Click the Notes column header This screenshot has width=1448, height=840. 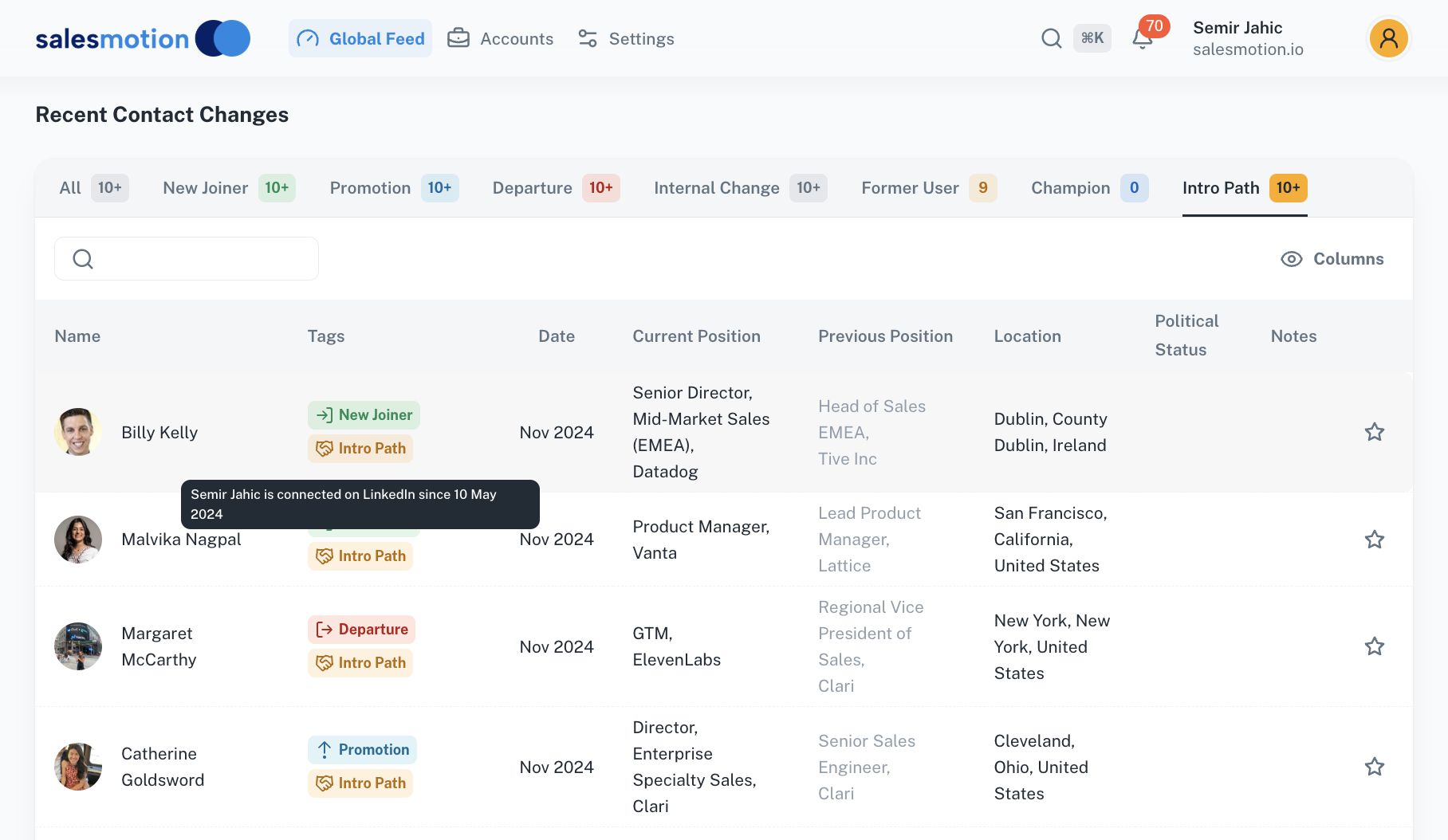coord(1293,336)
